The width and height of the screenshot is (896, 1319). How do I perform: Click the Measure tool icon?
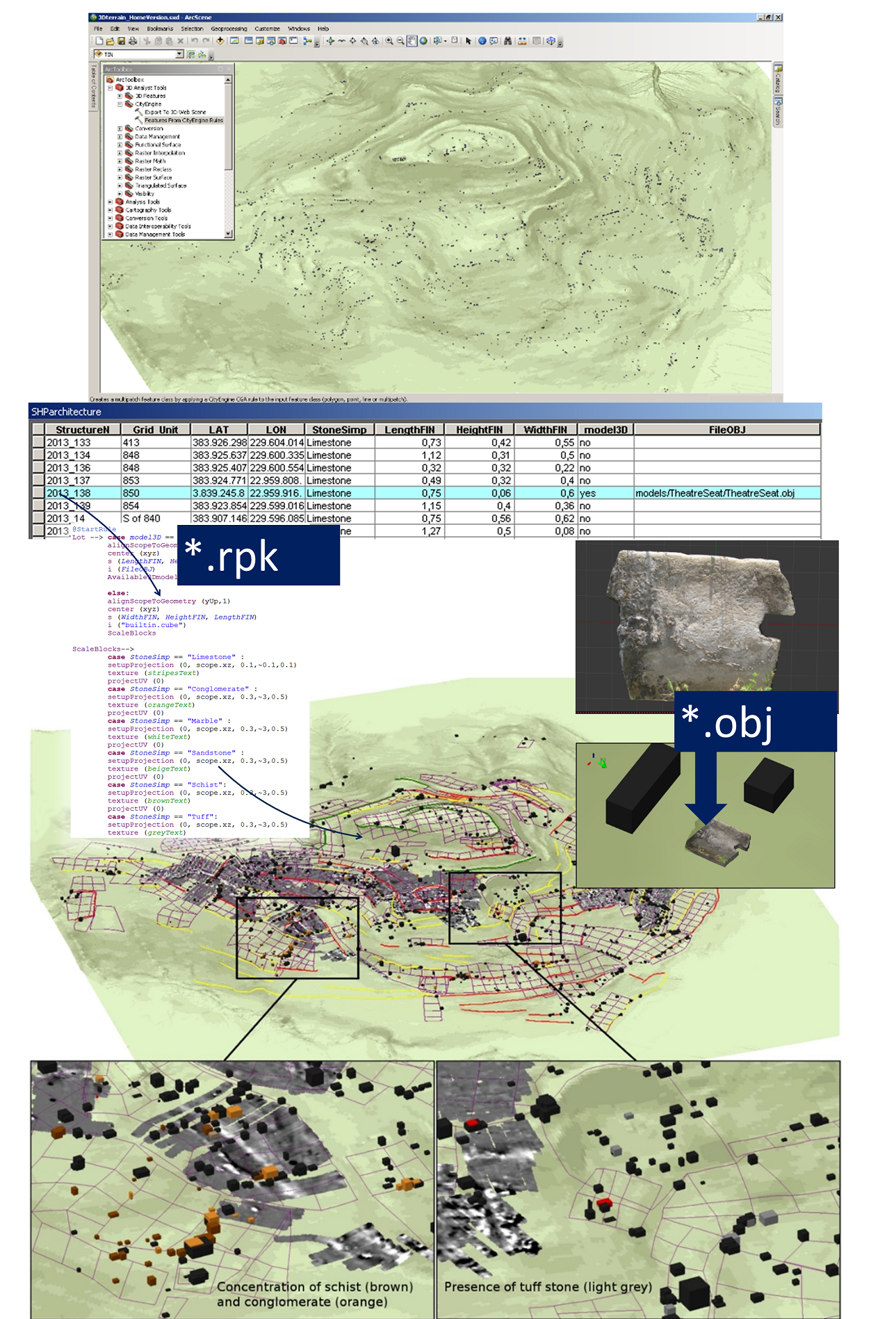point(522,41)
